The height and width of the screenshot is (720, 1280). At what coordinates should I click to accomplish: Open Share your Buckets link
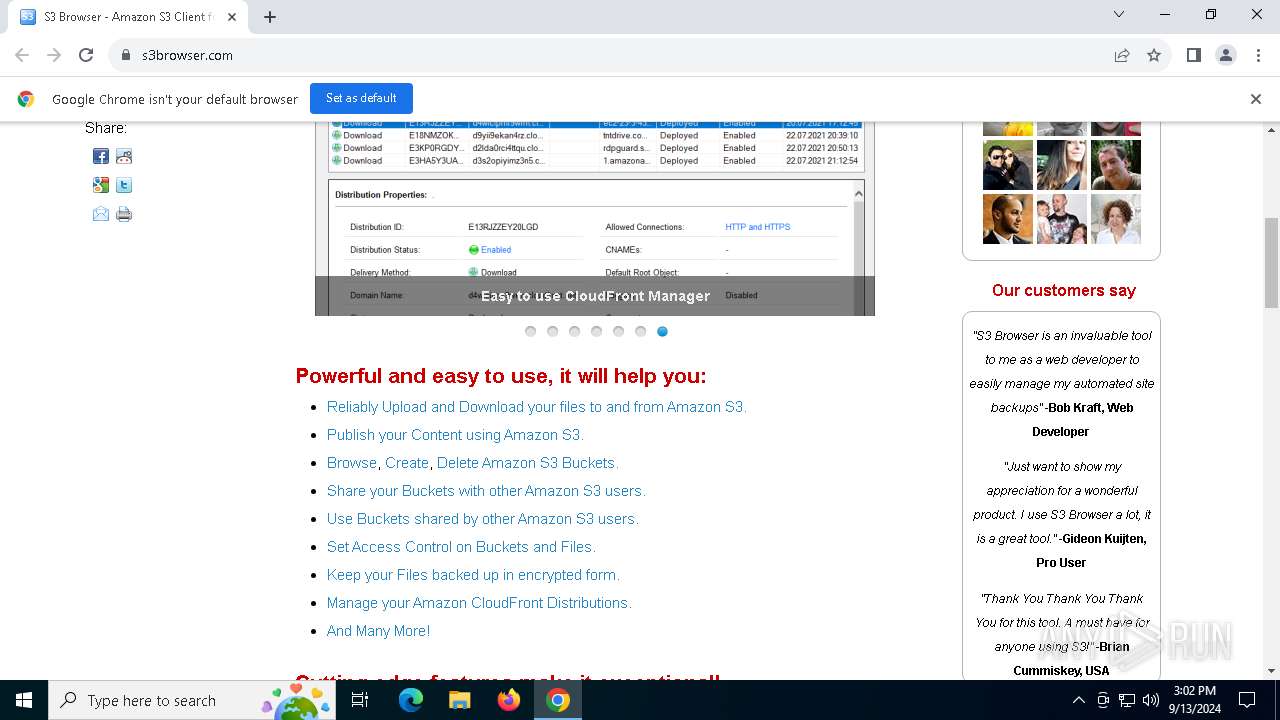(x=486, y=491)
